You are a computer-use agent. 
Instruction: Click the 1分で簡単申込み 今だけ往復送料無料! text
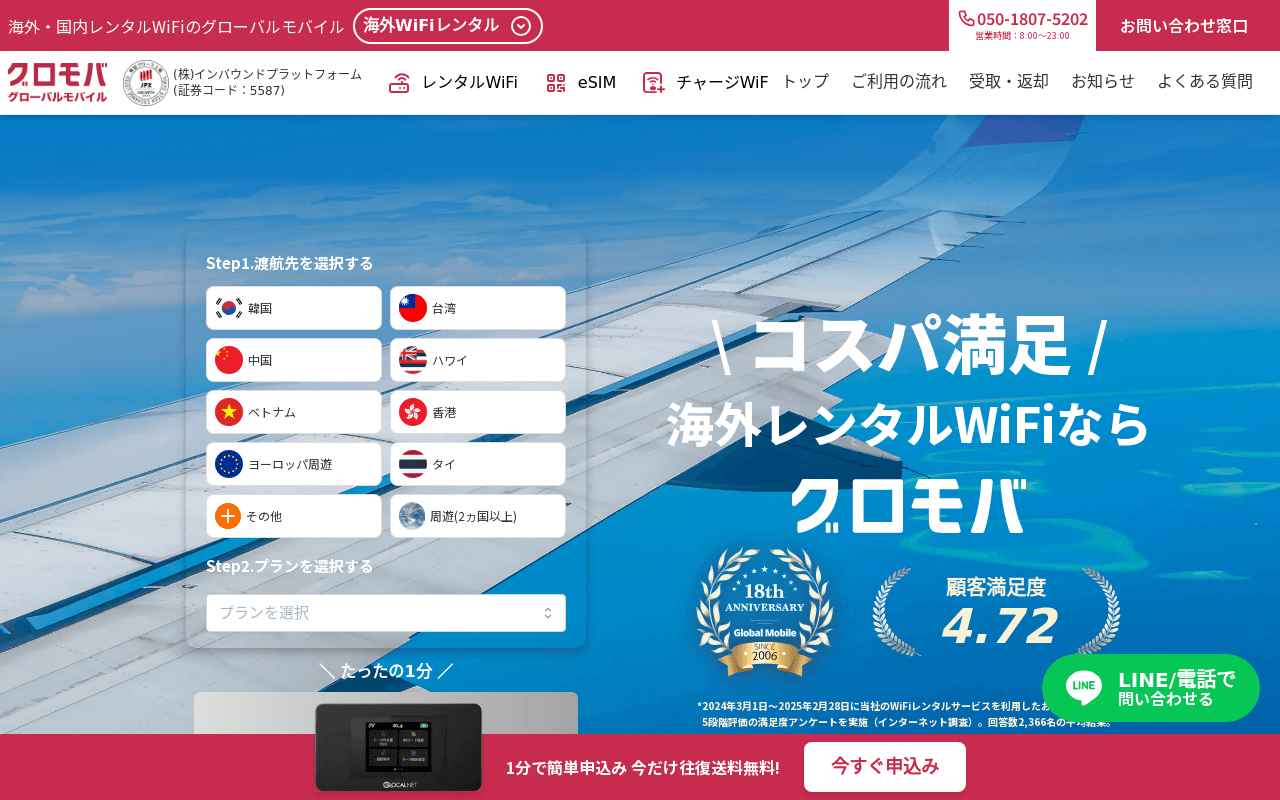click(642, 768)
